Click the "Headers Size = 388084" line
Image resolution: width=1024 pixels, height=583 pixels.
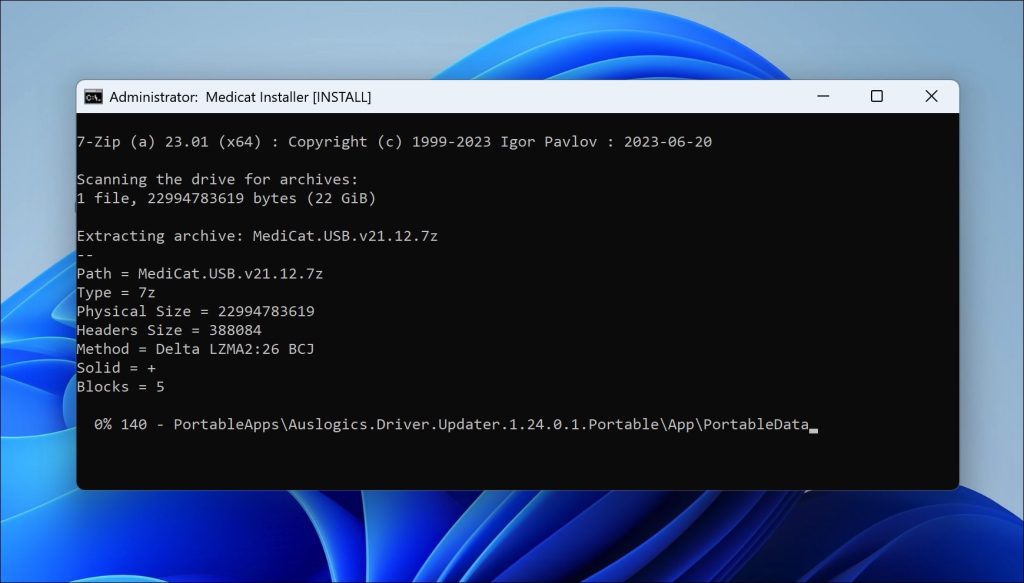point(169,330)
